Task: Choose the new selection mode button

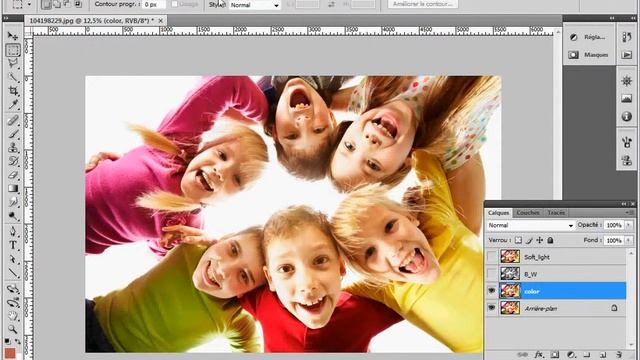Action: point(46,4)
